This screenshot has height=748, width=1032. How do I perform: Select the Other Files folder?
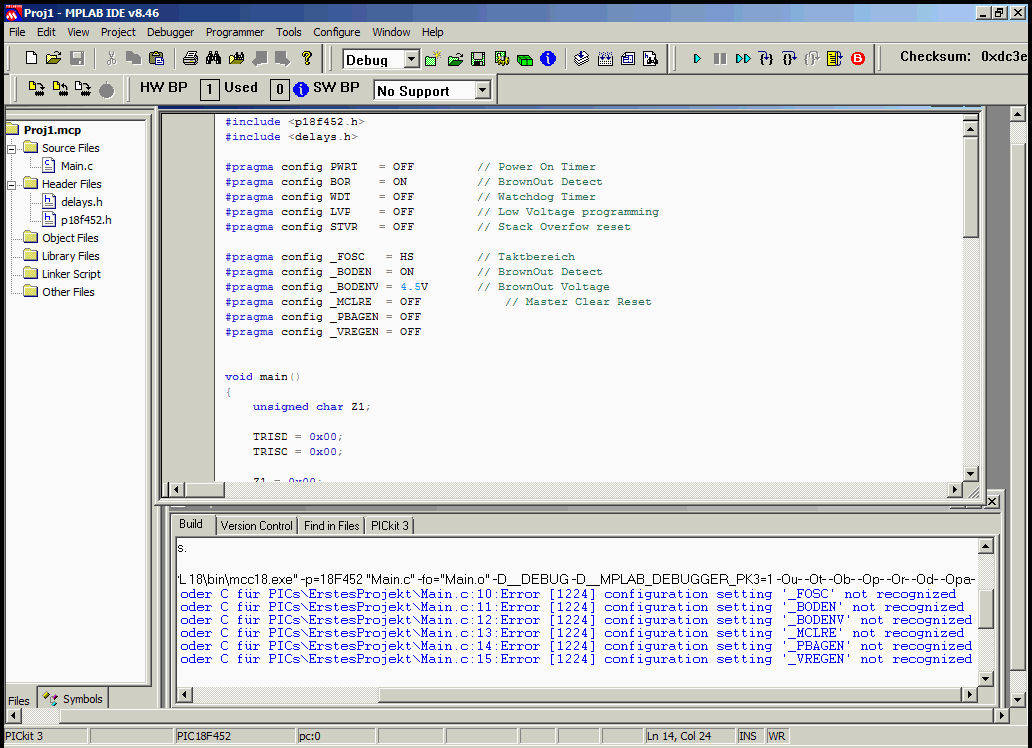point(68,292)
